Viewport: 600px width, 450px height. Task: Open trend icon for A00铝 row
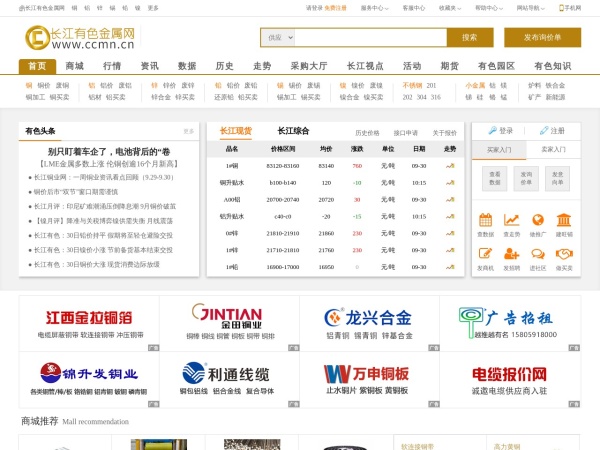click(450, 200)
